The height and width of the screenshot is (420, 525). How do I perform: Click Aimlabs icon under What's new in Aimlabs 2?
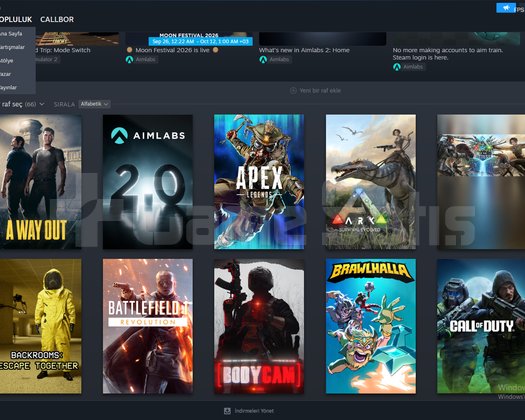click(x=263, y=59)
